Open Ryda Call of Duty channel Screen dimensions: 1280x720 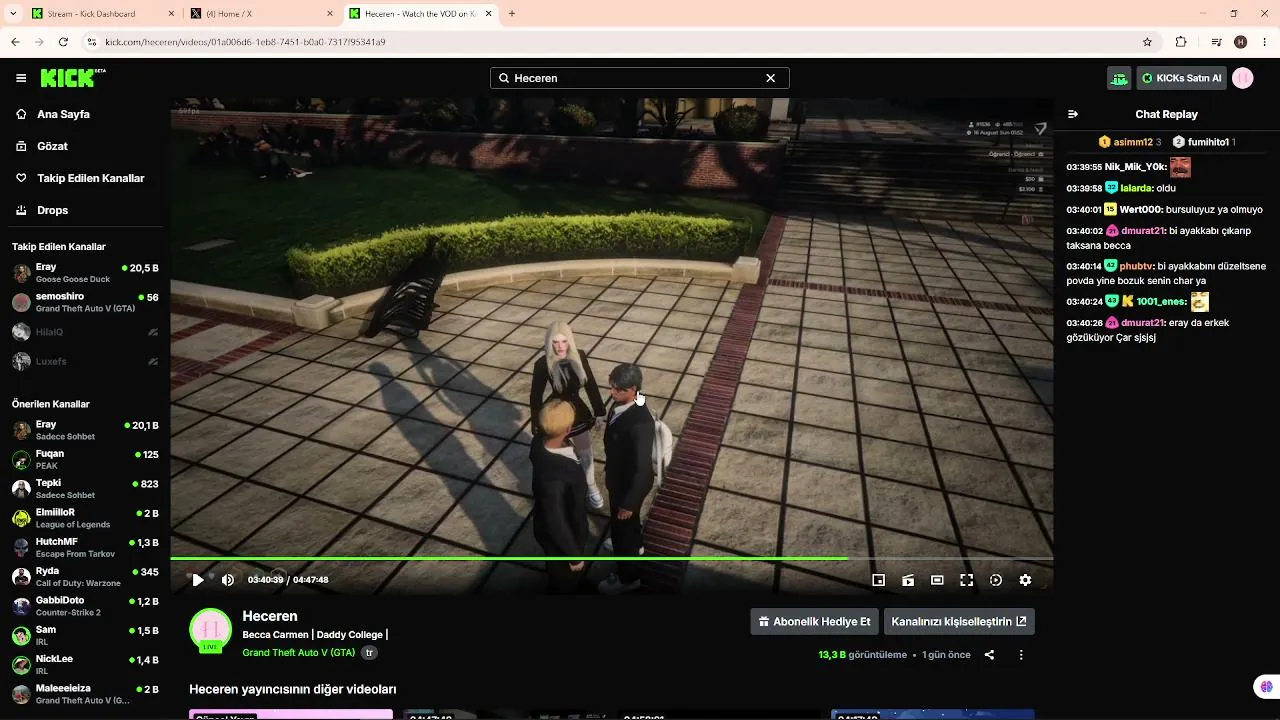[85, 577]
